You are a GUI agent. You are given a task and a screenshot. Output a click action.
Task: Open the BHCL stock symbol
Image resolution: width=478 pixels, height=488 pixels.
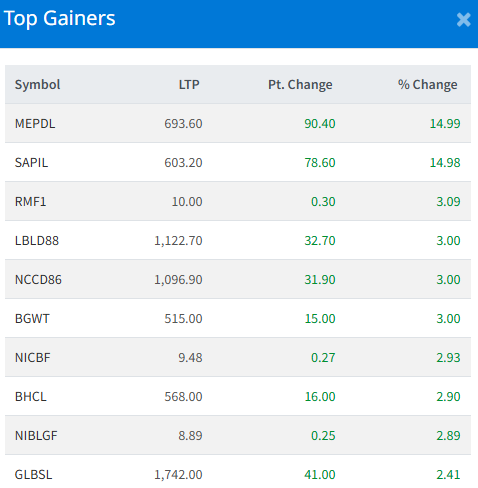[x=30, y=397]
